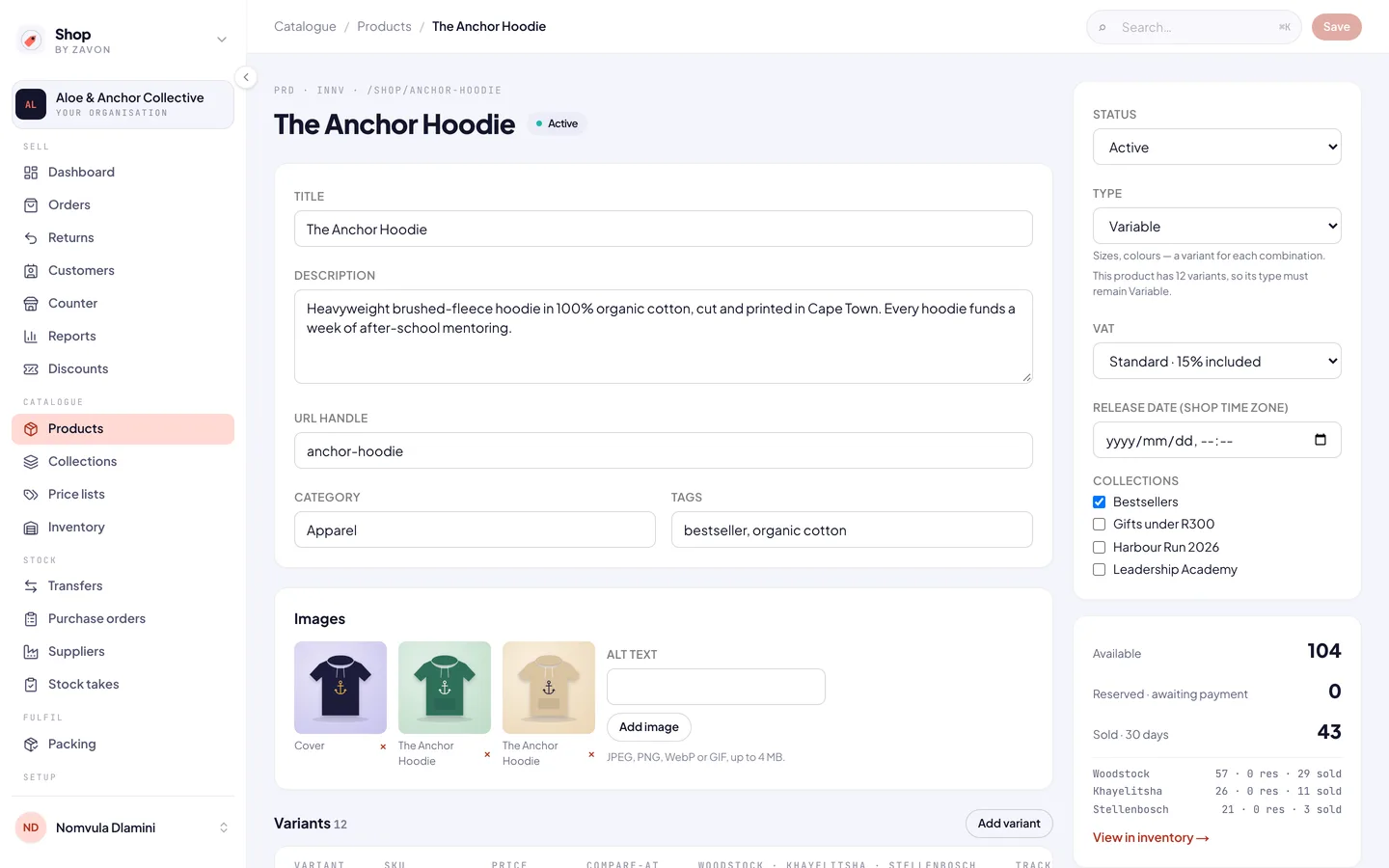Screen dimensions: 1389x868
Task: Open Purchase orders
Action: click(123, 619)
